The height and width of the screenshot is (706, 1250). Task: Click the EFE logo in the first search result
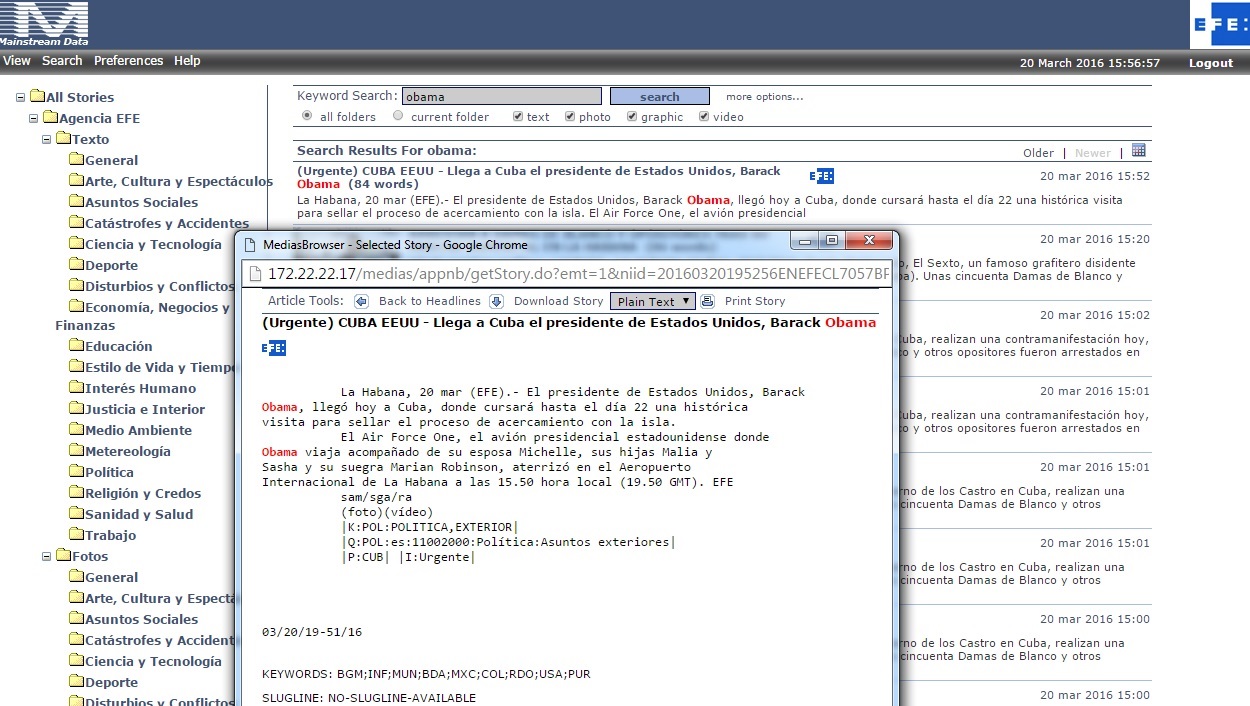pos(821,176)
